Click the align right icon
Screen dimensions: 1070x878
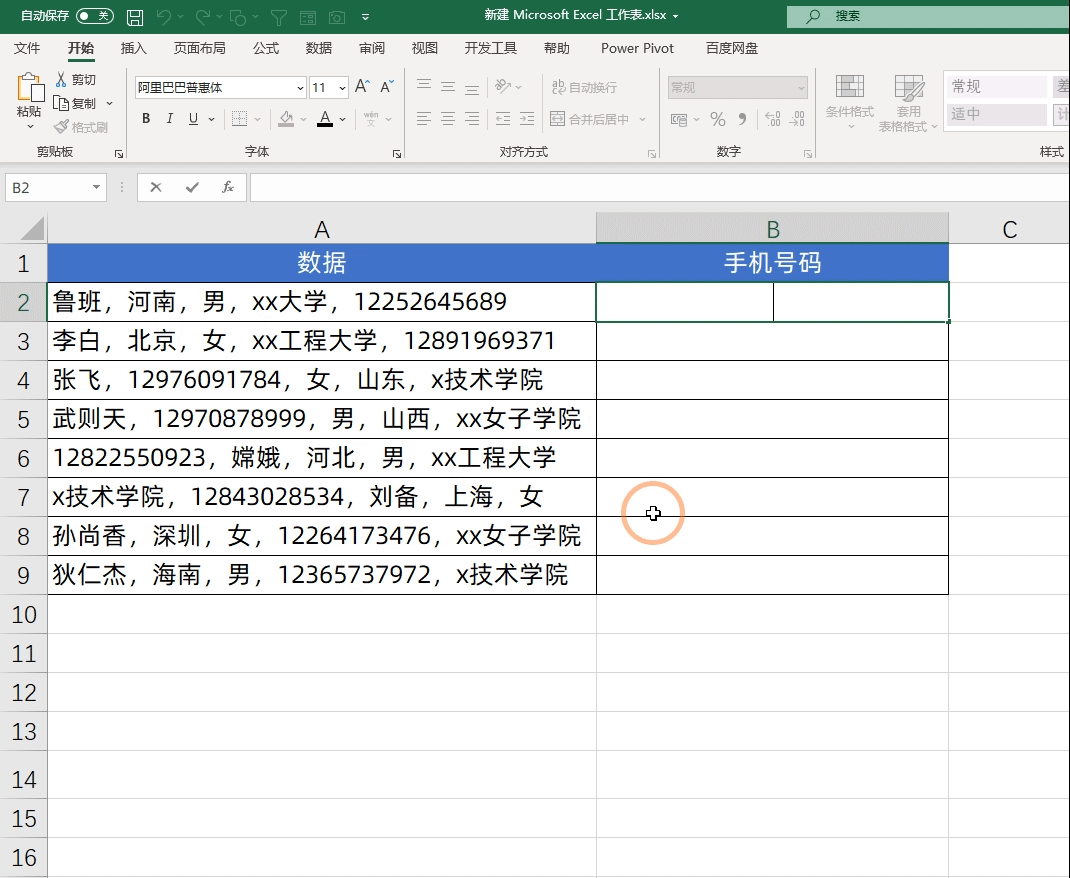click(x=472, y=119)
